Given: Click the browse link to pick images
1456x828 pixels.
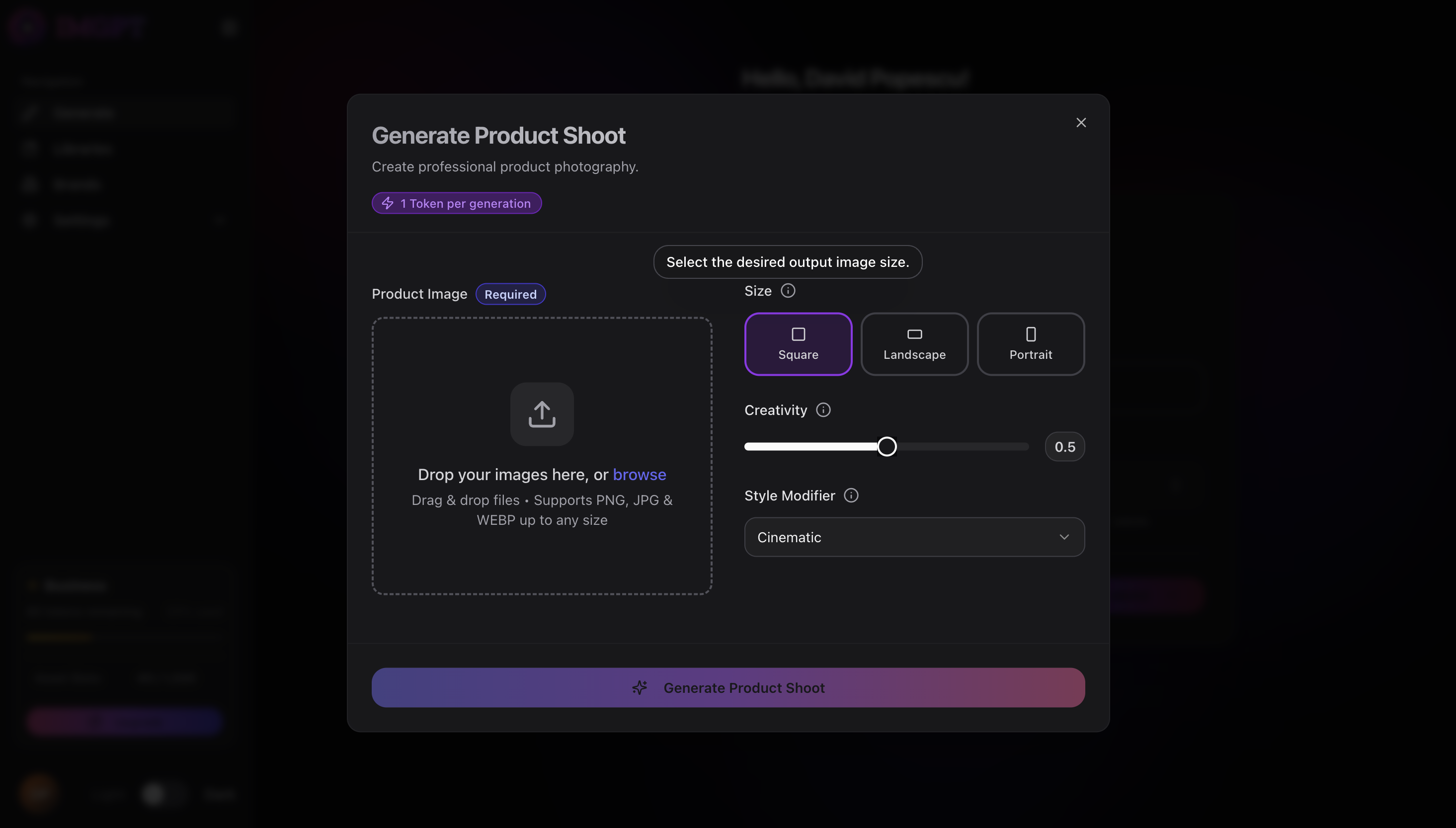Looking at the screenshot, I should 640,474.
